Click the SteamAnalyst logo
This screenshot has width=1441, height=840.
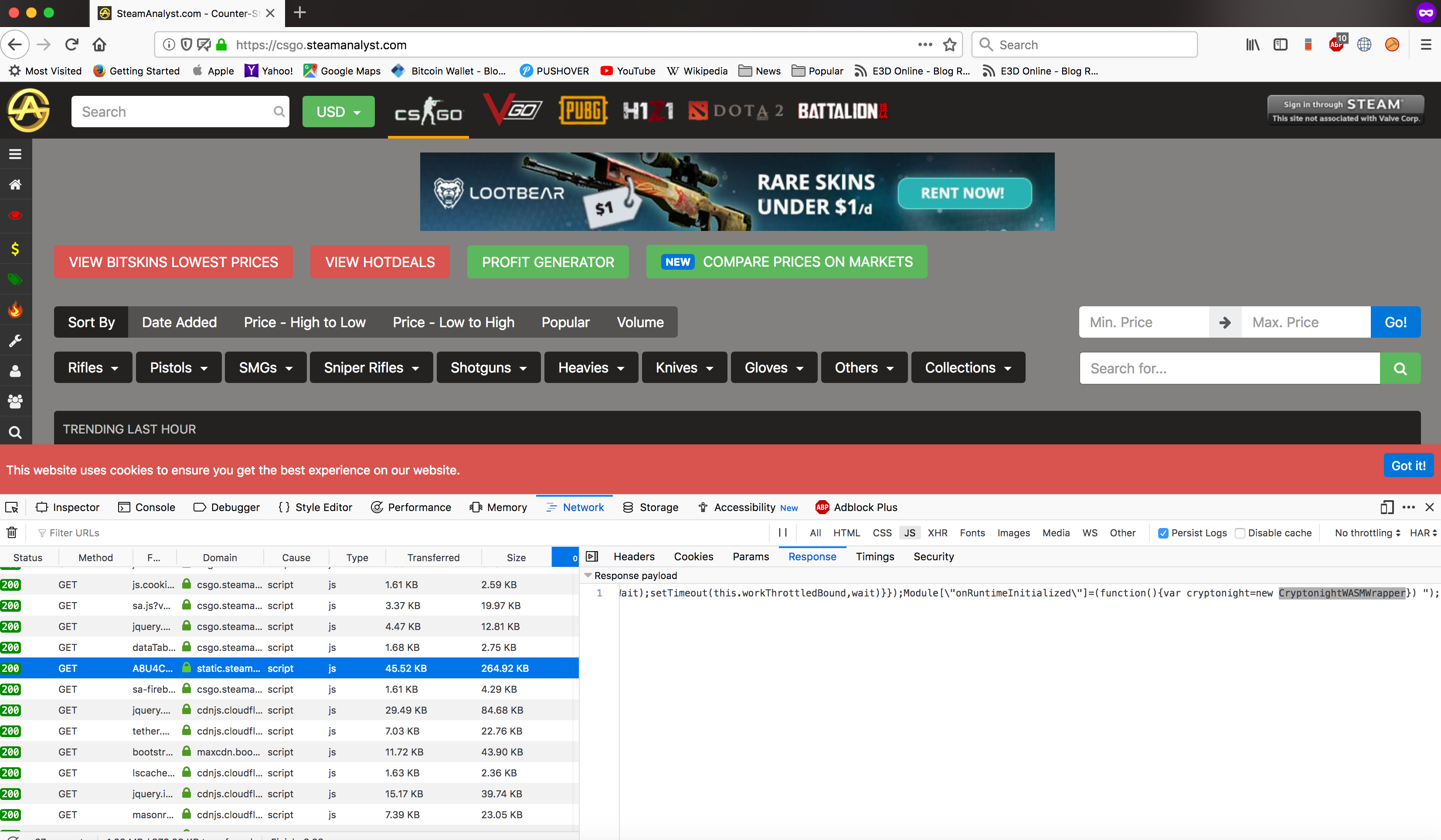[x=28, y=110]
